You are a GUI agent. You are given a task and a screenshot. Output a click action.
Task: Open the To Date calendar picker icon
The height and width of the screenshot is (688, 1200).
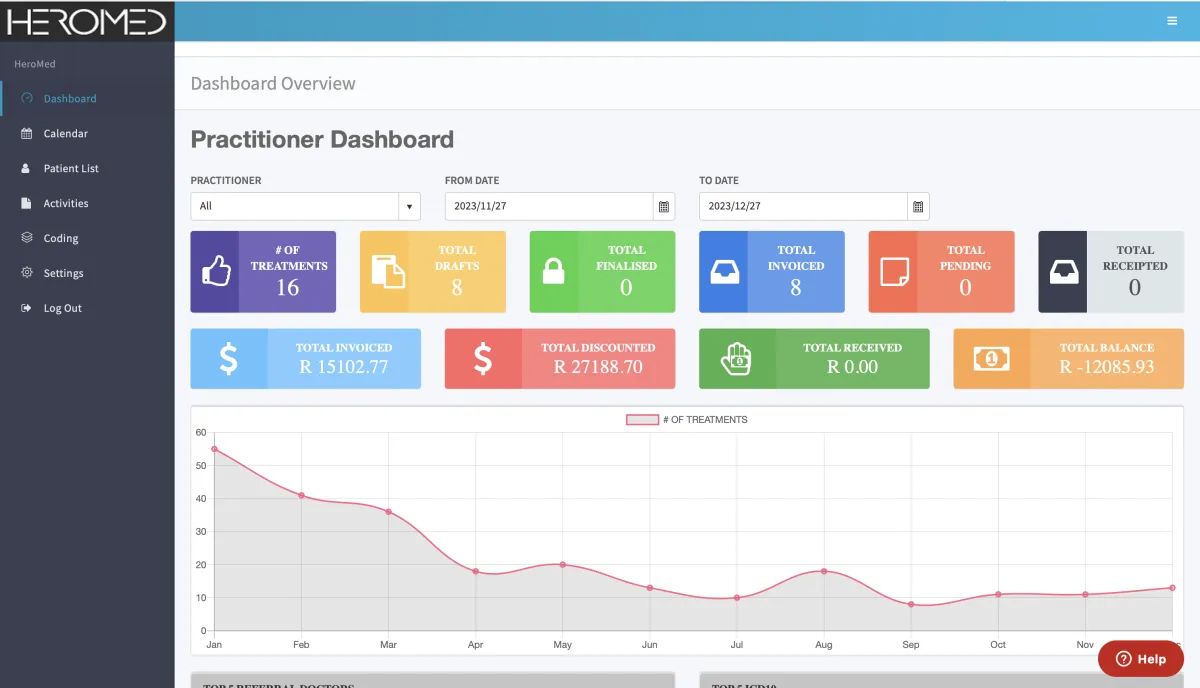[918, 206]
